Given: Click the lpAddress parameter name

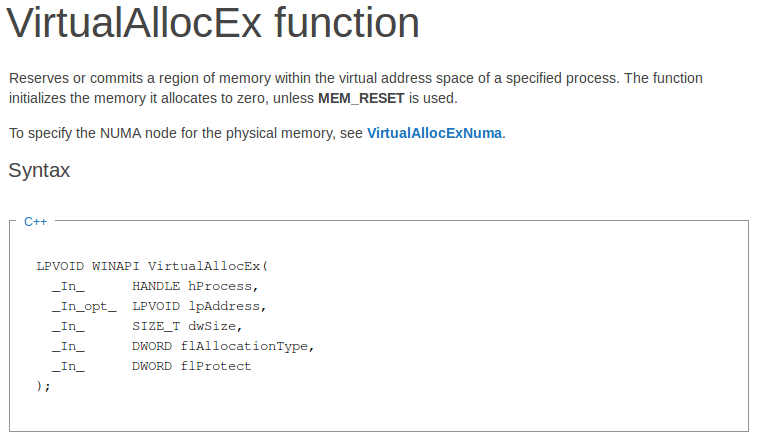Looking at the screenshot, I should click(225, 306).
